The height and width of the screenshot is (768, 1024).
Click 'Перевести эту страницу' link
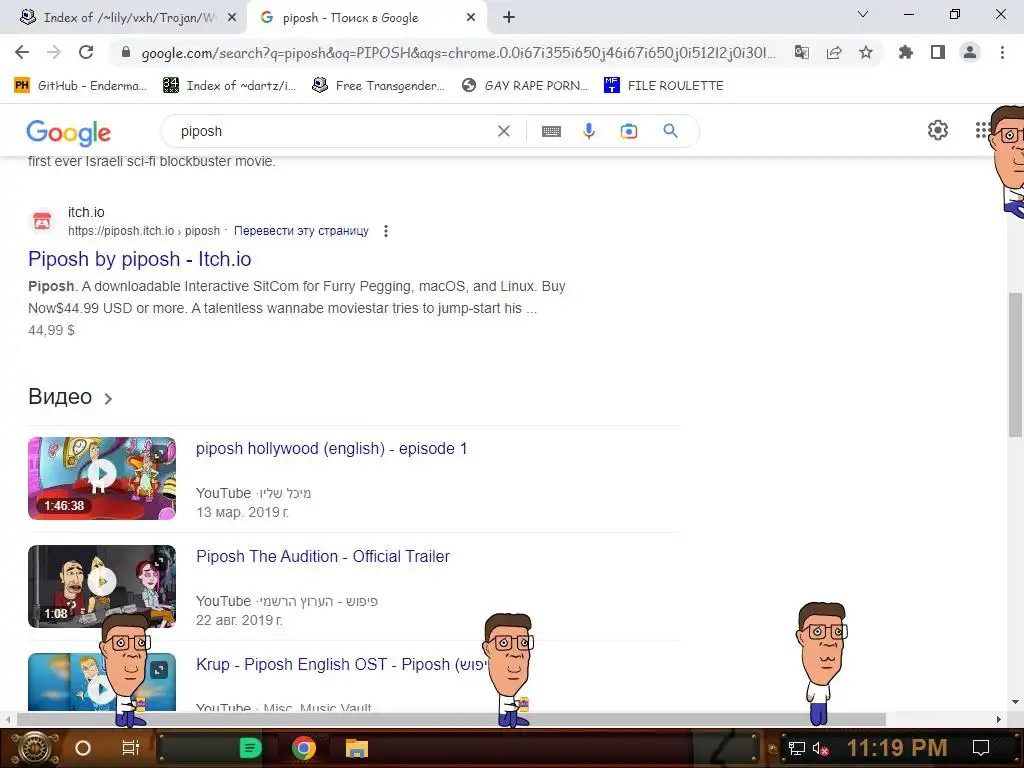click(301, 231)
